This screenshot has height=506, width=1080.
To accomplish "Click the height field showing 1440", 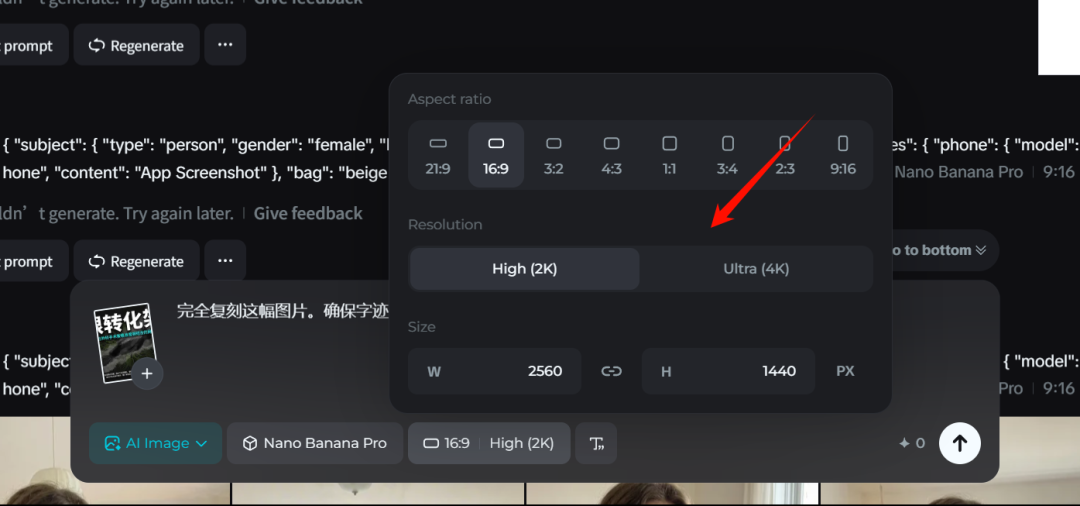I will pyautogui.click(x=729, y=371).
